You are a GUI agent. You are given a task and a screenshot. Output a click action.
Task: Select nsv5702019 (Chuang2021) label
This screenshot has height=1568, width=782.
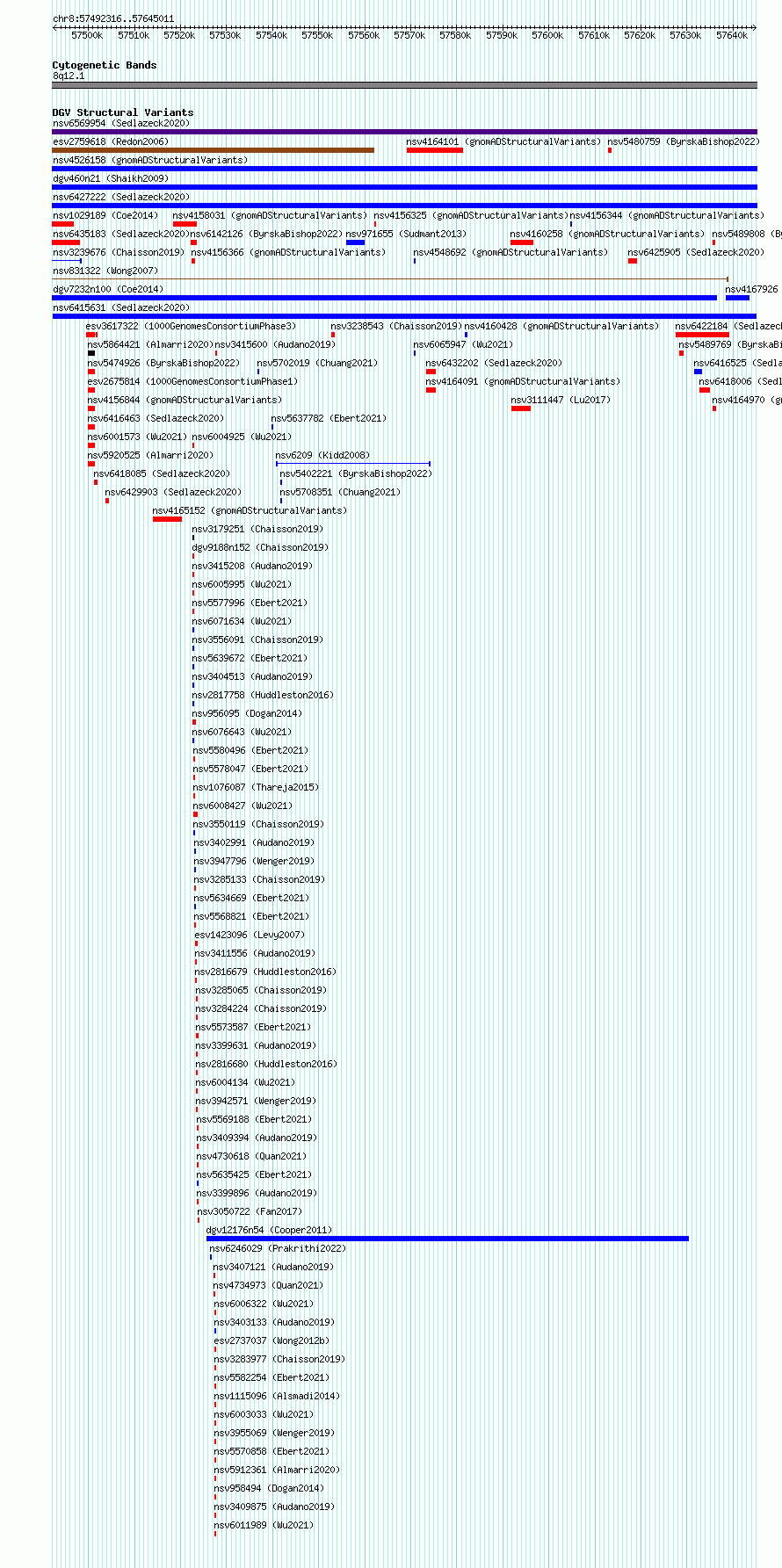pos(317,363)
